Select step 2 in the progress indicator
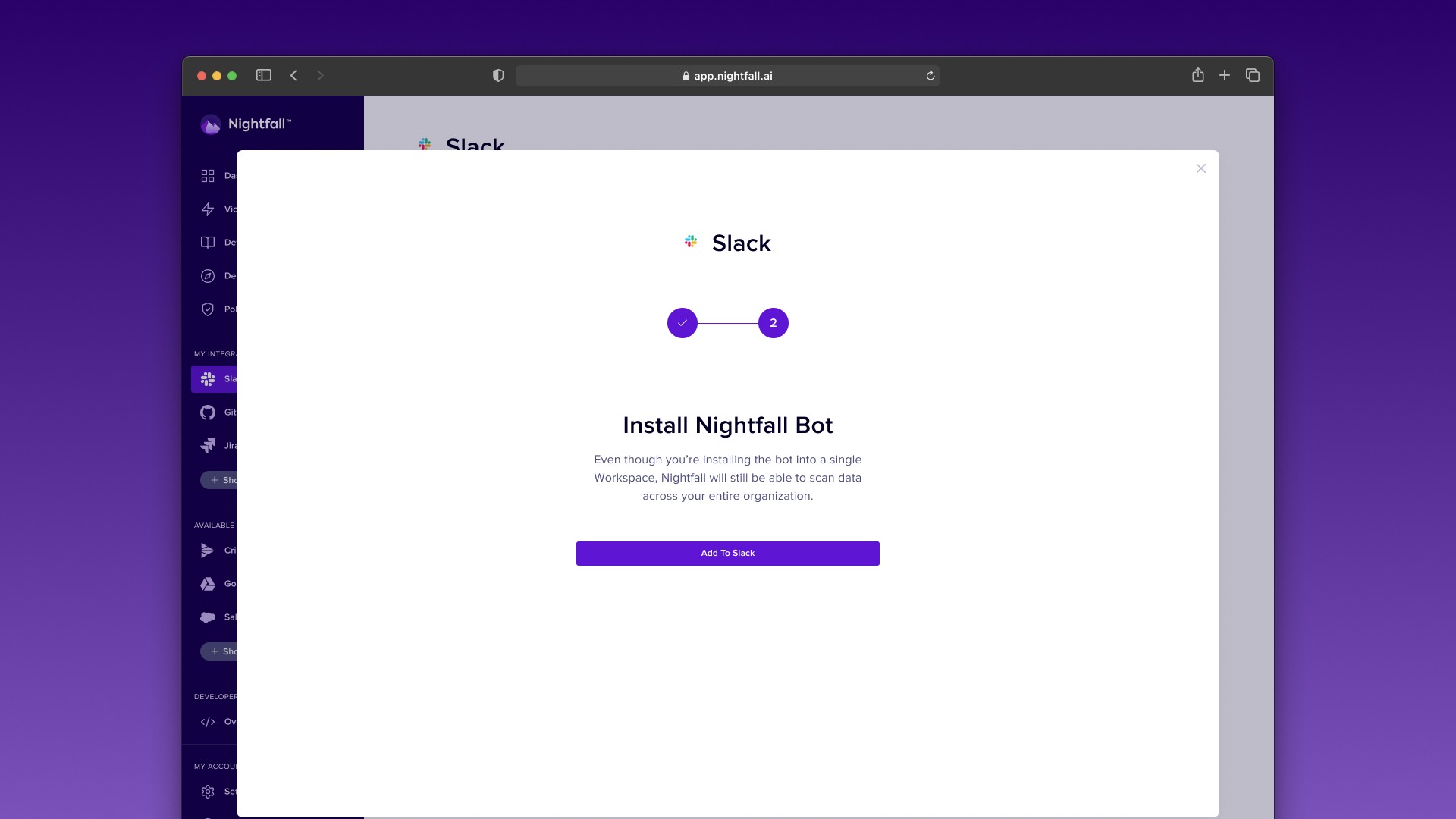The width and height of the screenshot is (1456, 819). 773,323
